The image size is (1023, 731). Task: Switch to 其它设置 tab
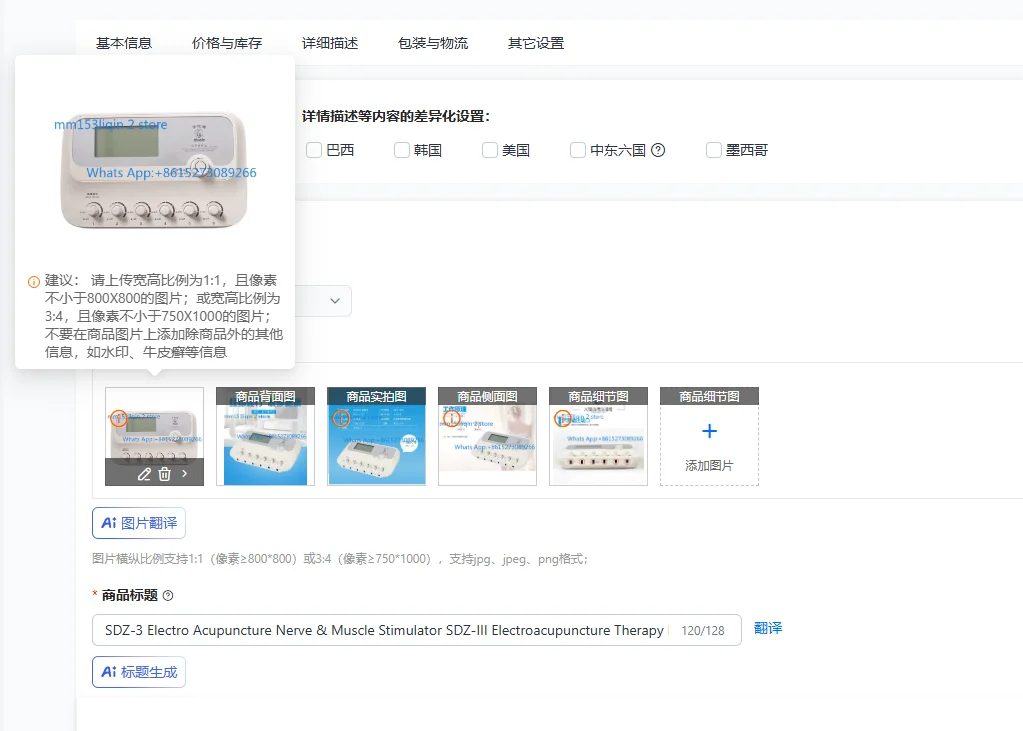pyautogui.click(x=536, y=43)
